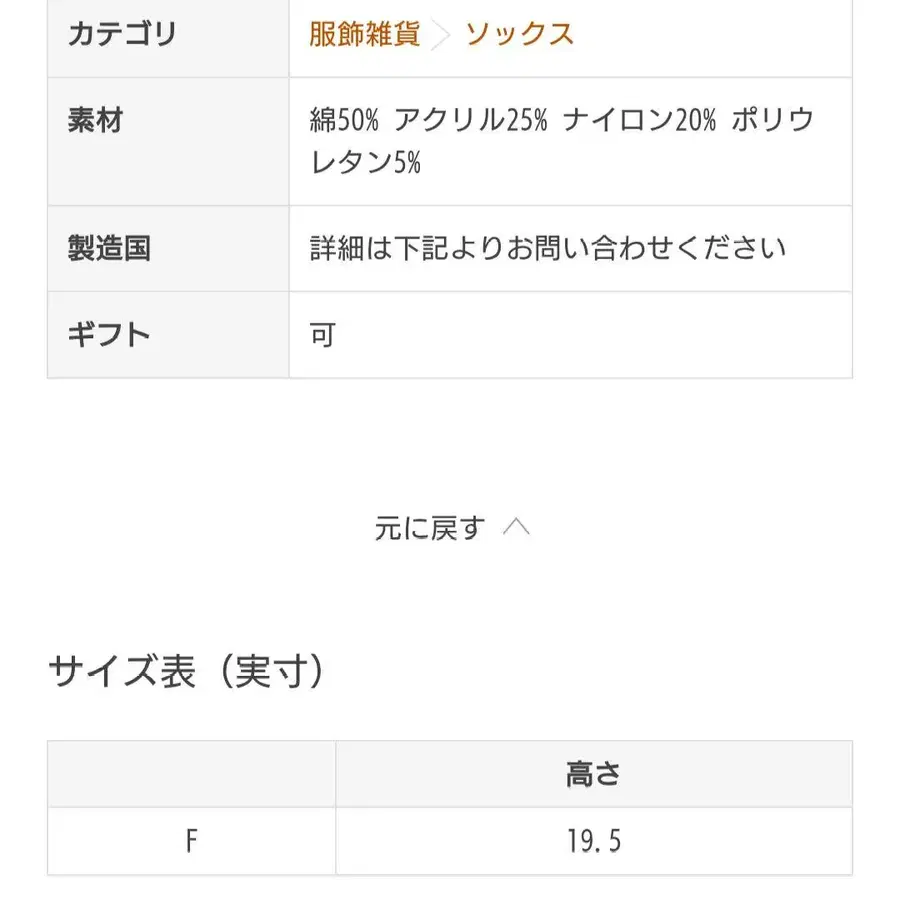Select the 製造国 row label
Viewport: 900px width, 900px height.
[109, 248]
